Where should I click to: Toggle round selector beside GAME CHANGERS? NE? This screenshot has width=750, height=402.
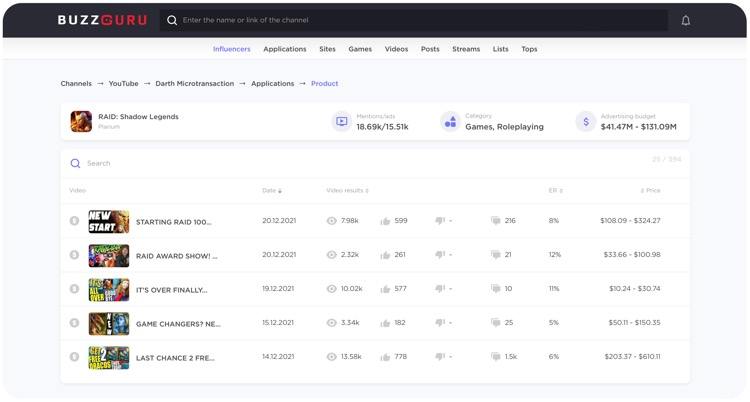tap(74, 323)
